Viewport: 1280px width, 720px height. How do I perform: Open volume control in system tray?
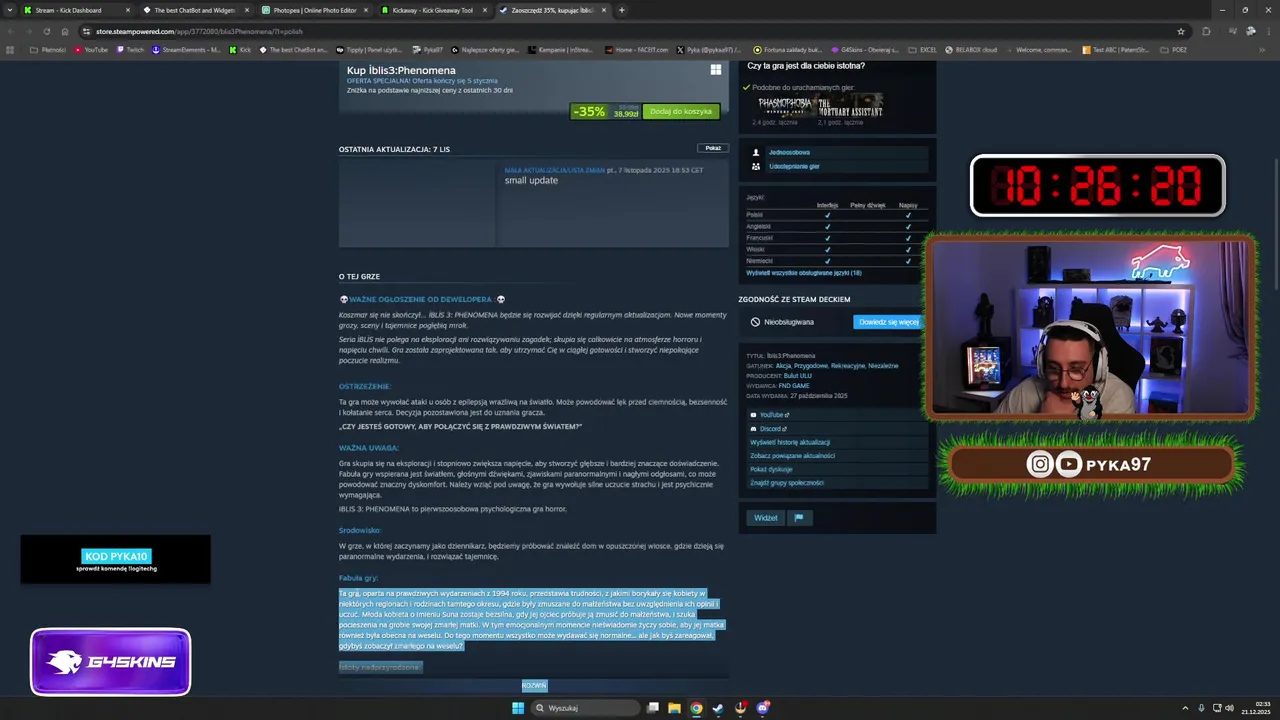pos(1229,708)
